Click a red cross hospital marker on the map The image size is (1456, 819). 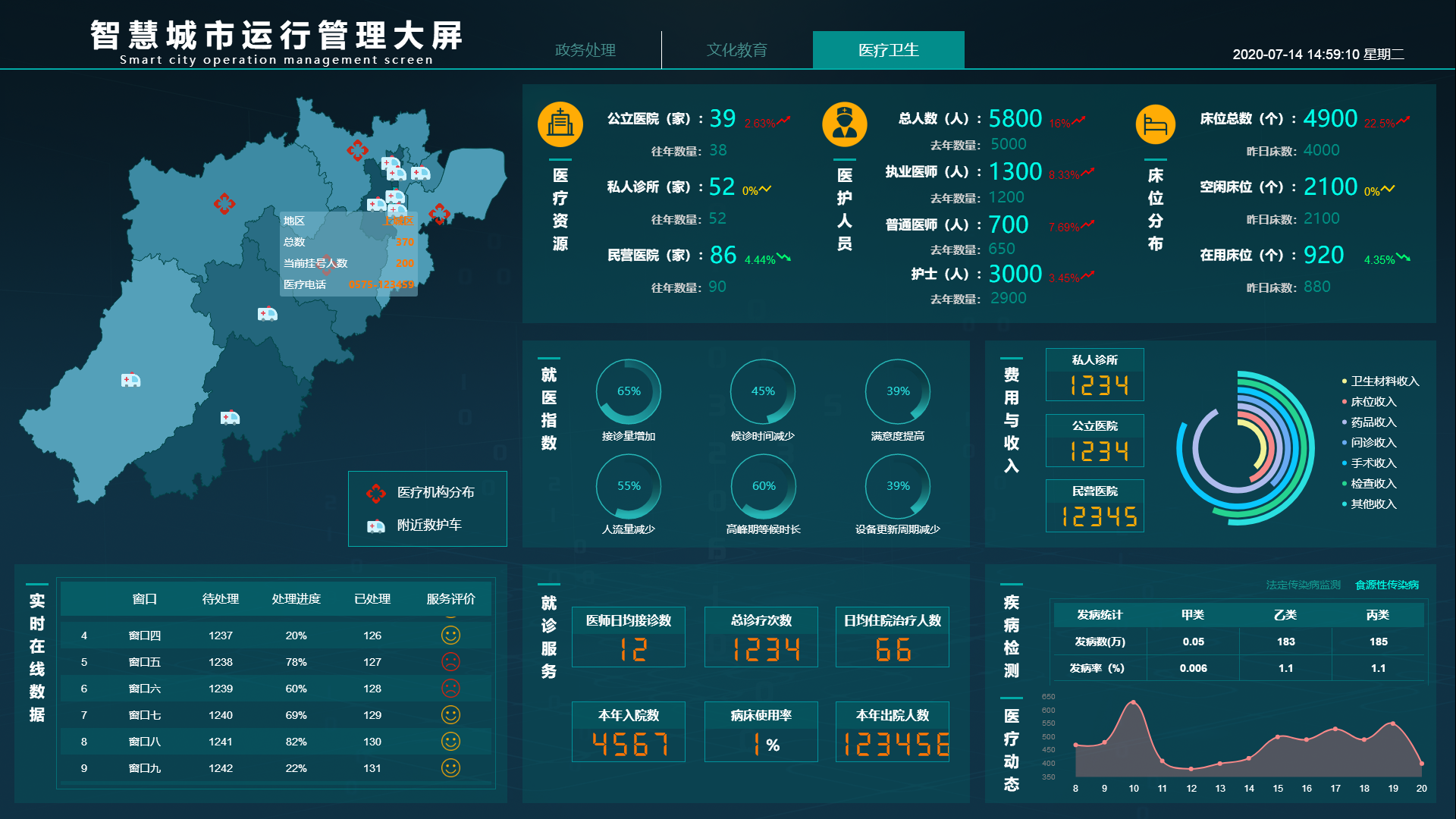coord(224,203)
